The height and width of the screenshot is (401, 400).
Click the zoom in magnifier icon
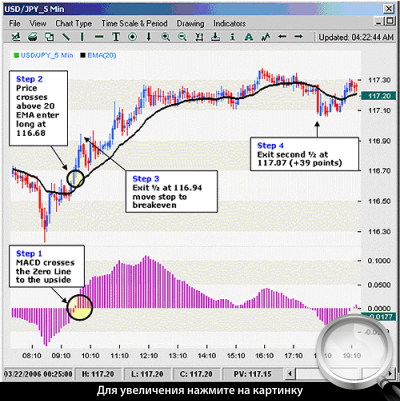pos(165,36)
